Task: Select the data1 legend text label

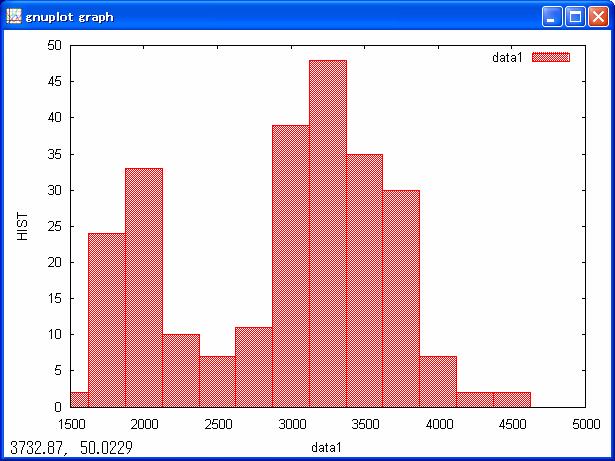Action: [507, 58]
